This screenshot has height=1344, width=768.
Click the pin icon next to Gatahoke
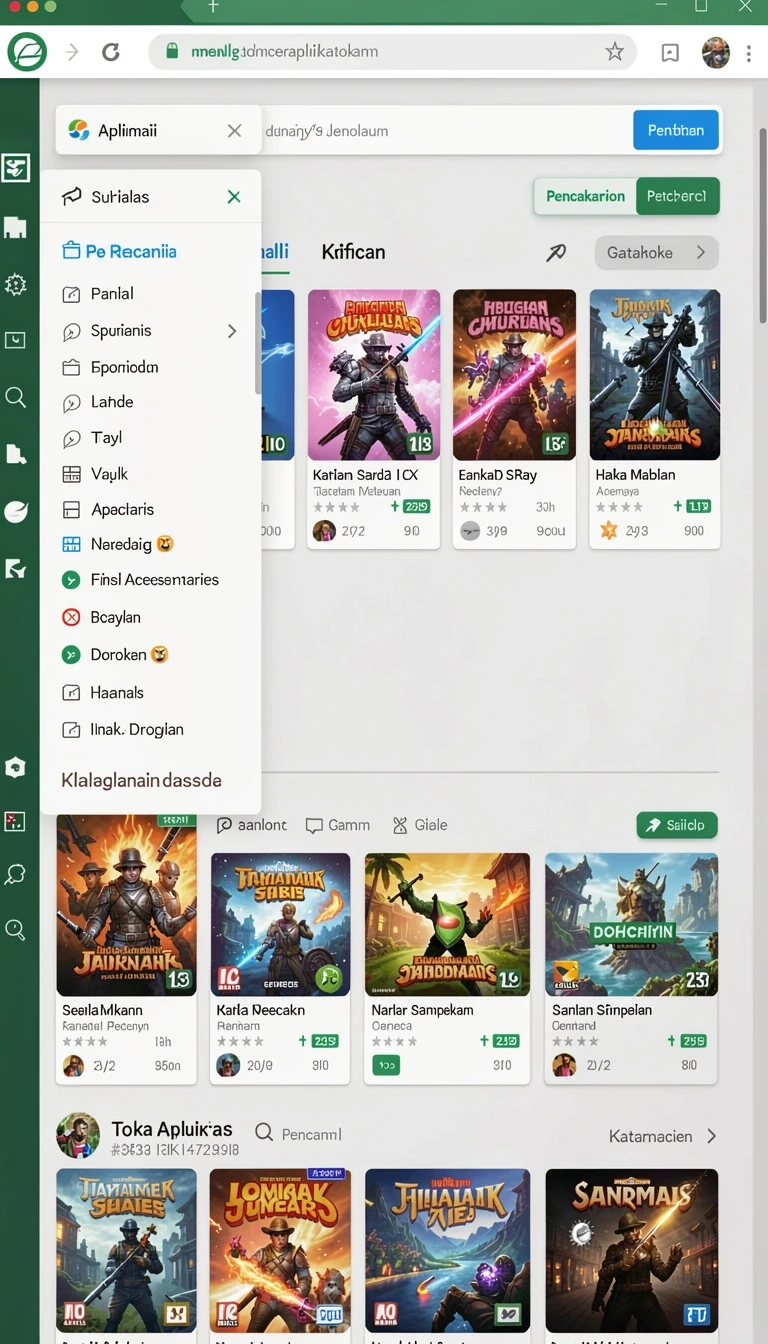click(556, 253)
